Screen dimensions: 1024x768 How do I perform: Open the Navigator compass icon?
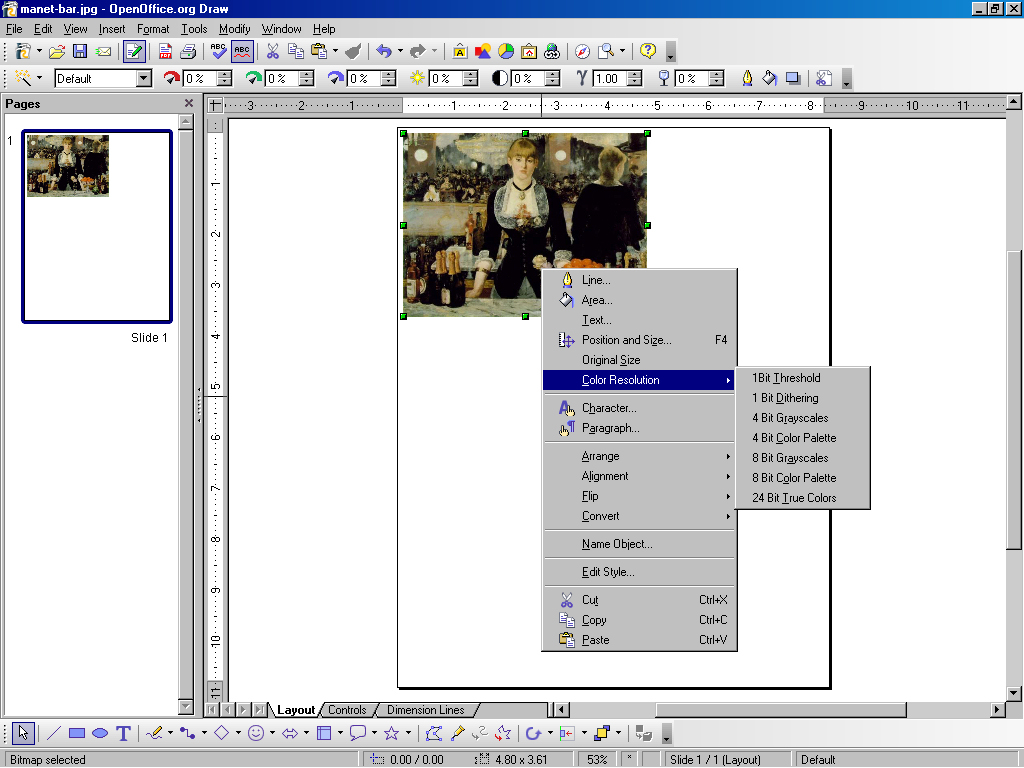[x=582, y=51]
